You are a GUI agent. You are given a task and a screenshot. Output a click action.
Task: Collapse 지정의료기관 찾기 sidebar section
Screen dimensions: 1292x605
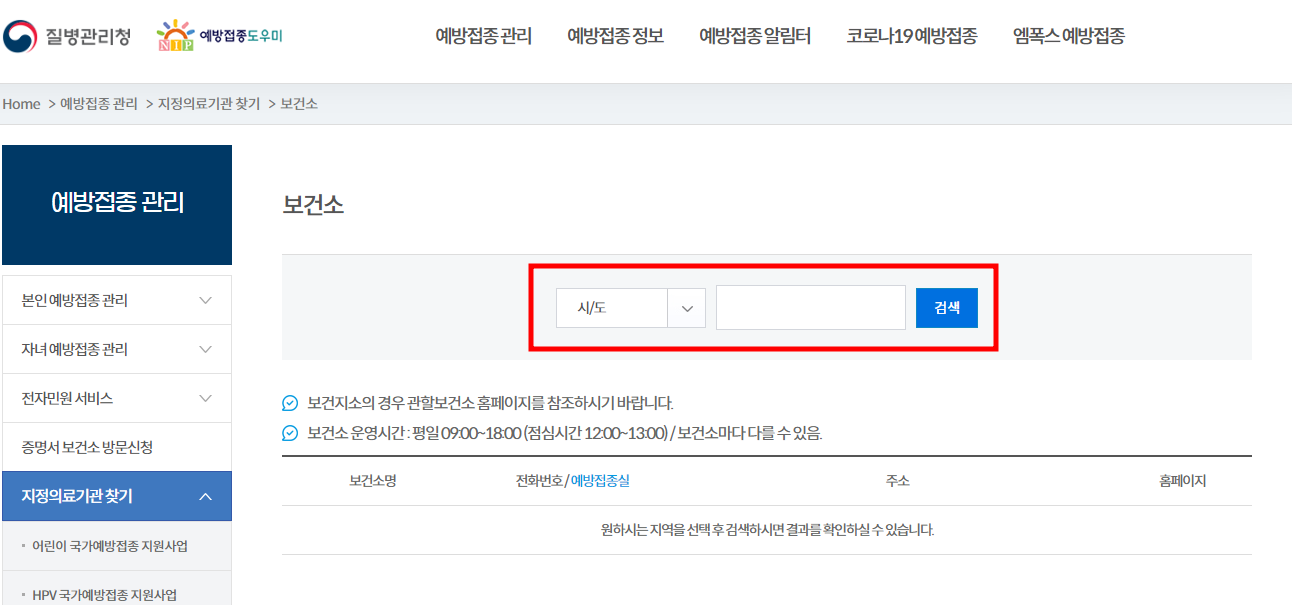tap(117, 496)
